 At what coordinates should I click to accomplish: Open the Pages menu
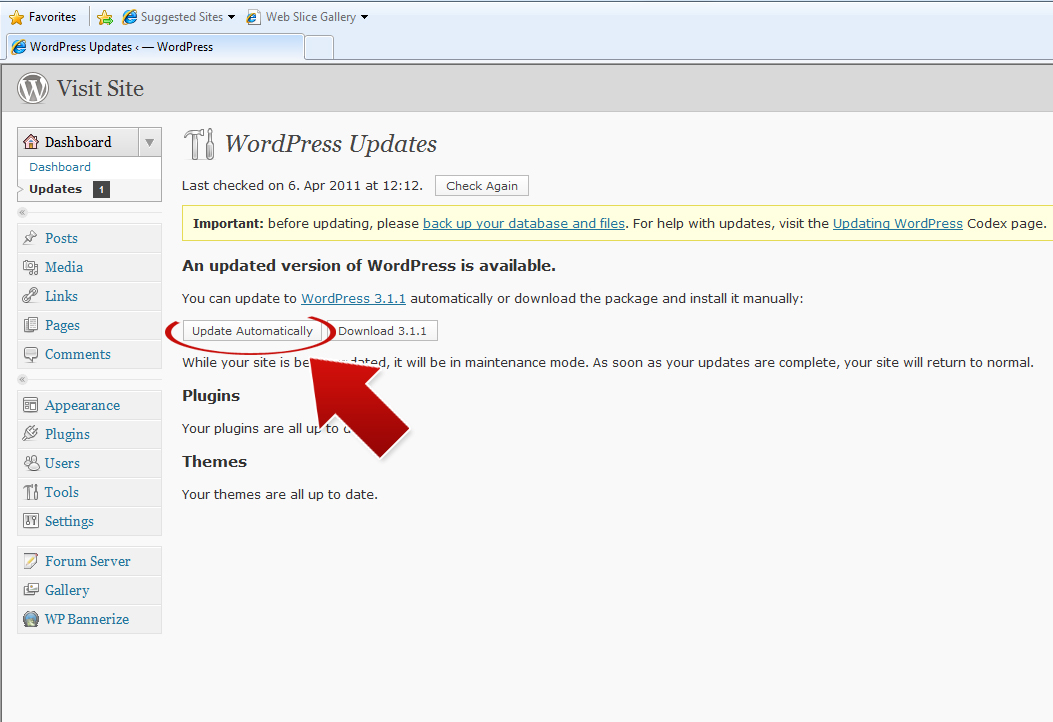62,325
